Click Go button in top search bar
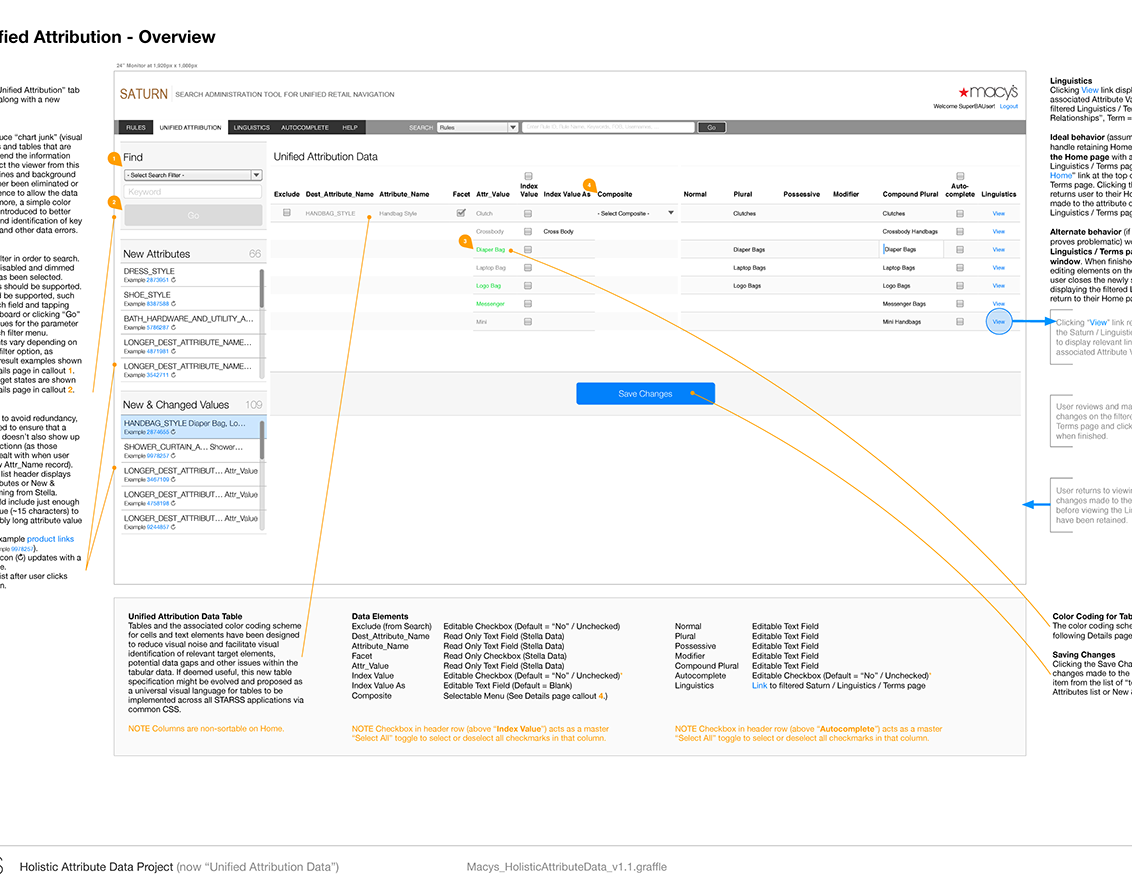Image resolution: width=1132 pixels, height=886 pixels. coord(711,127)
